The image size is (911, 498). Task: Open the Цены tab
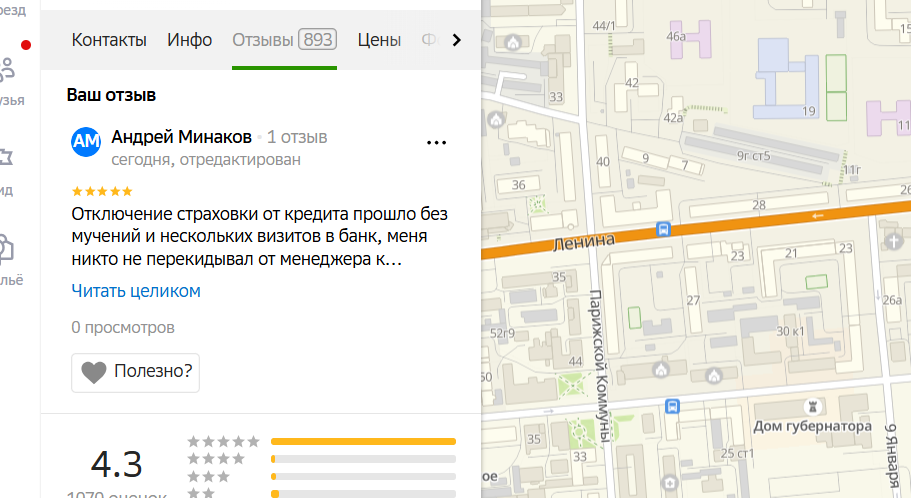click(x=379, y=40)
